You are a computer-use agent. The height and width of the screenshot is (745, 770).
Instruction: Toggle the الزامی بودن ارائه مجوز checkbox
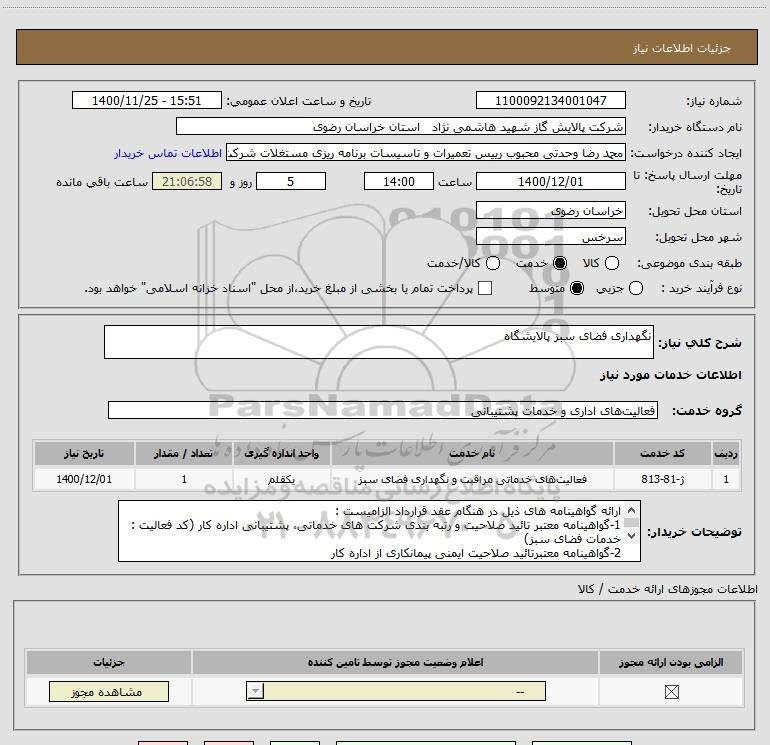click(671, 692)
